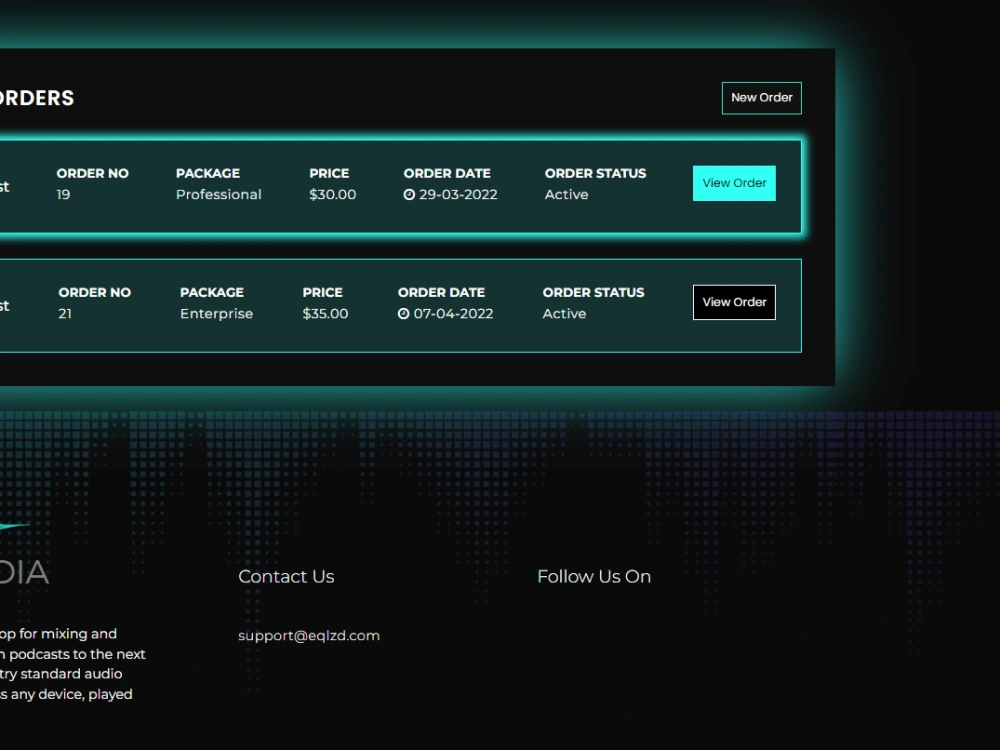Click clock icon beside 07-04-2022 date
Screen dimensions: 1000x750
(x=404, y=314)
